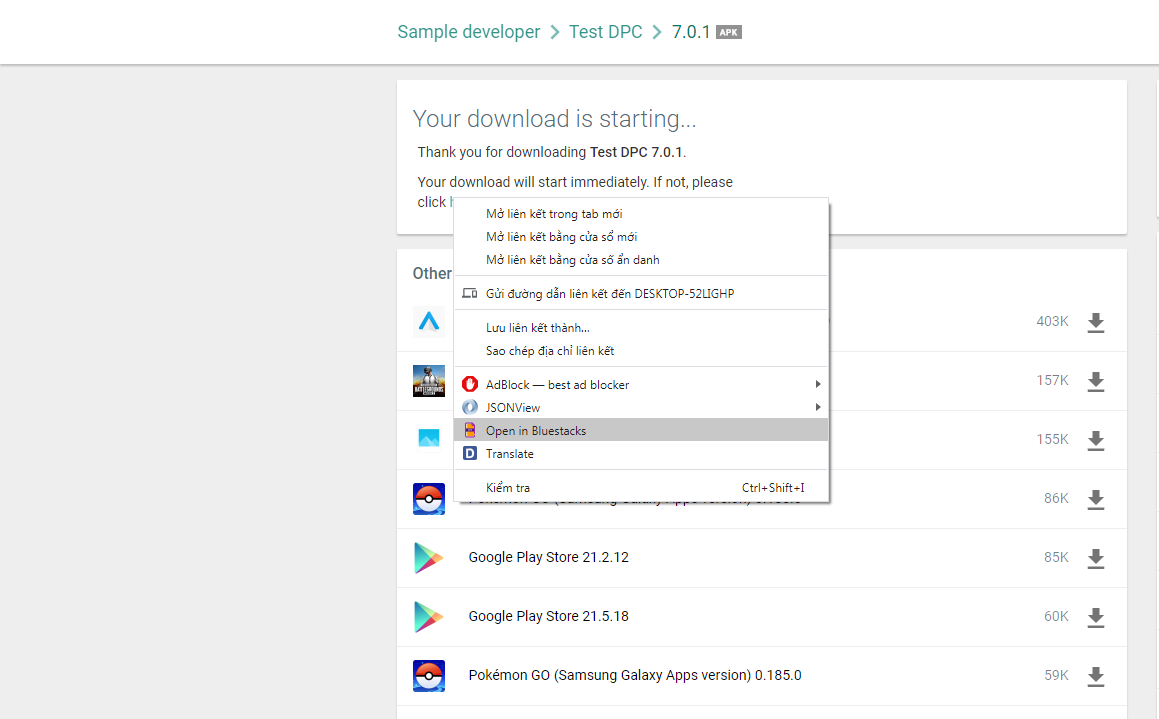The height and width of the screenshot is (719, 1159).
Task: Click the "Your download is starting..." heading
Action: point(554,118)
